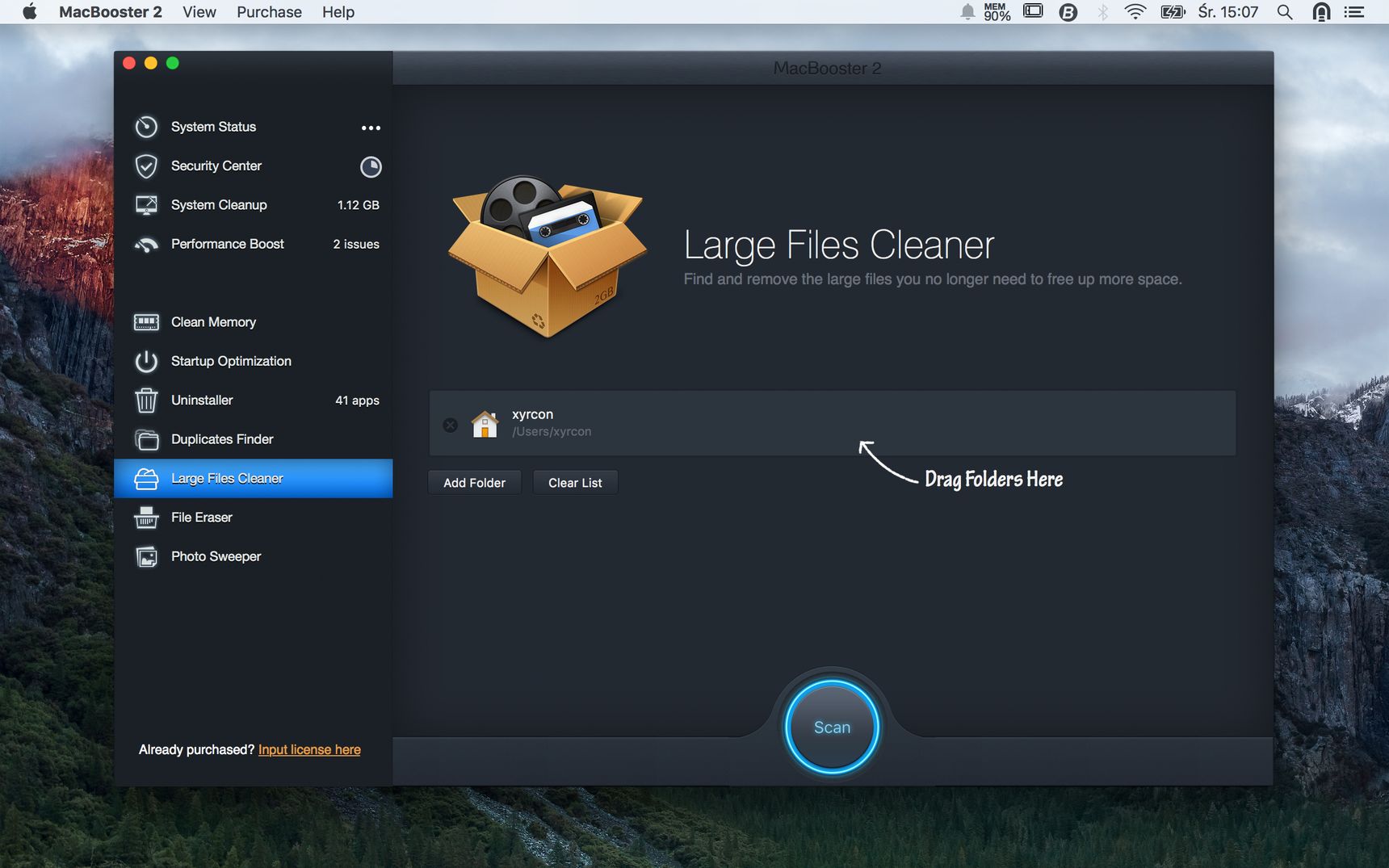Click the Large Files Cleaner drawer icon
This screenshot has height=868, width=1389.
coord(146,479)
